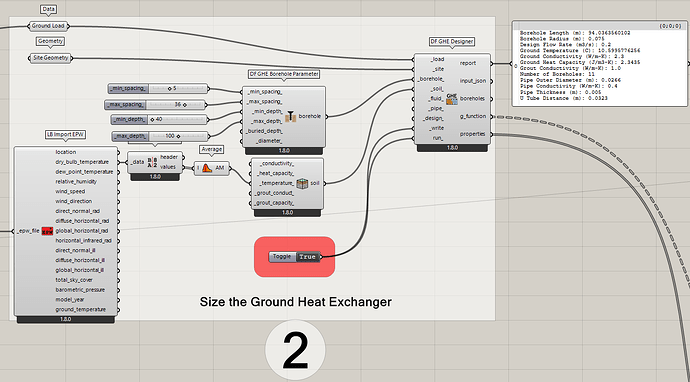Click the GHE Designer component icon
The width and height of the screenshot is (690, 382).
point(452,99)
